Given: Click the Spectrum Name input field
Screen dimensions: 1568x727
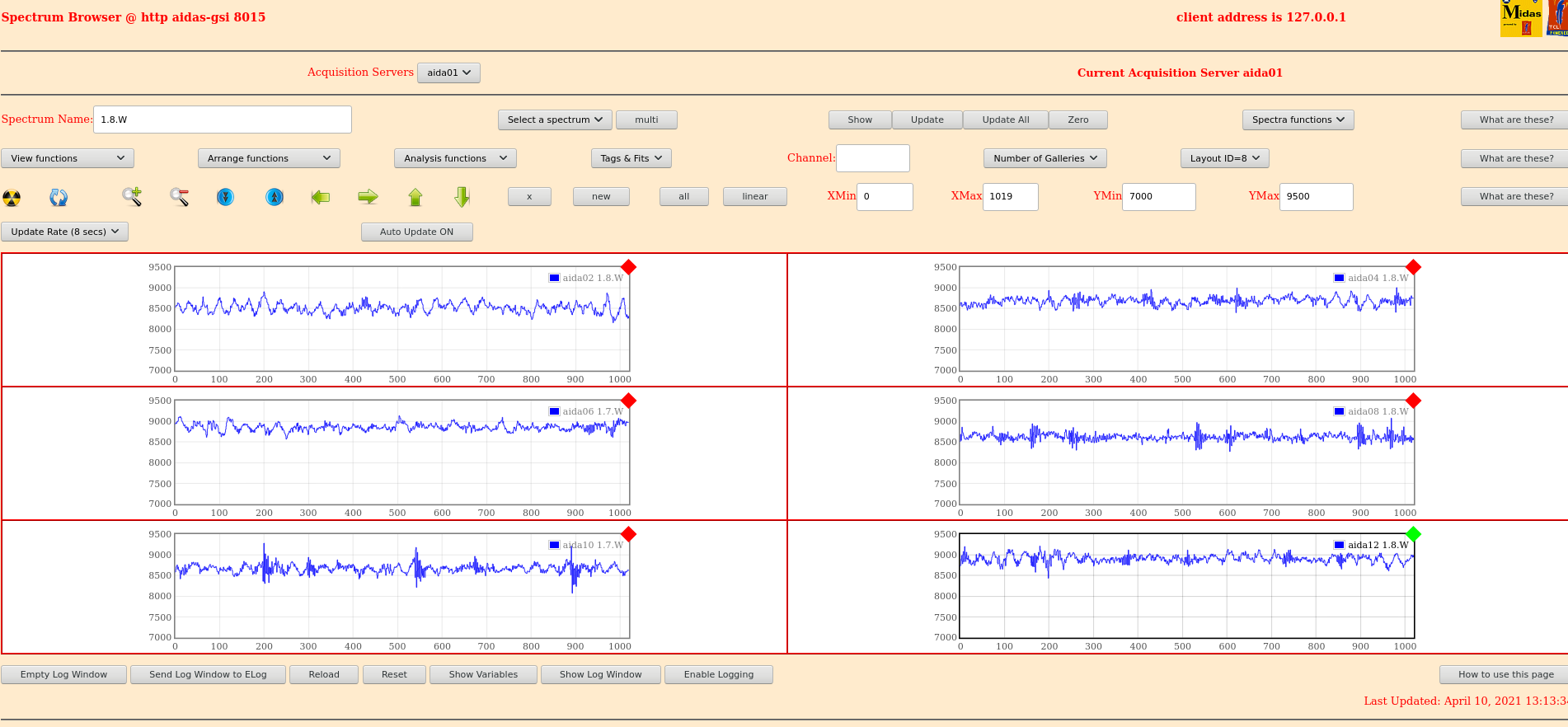Looking at the screenshot, I should [223, 120].
